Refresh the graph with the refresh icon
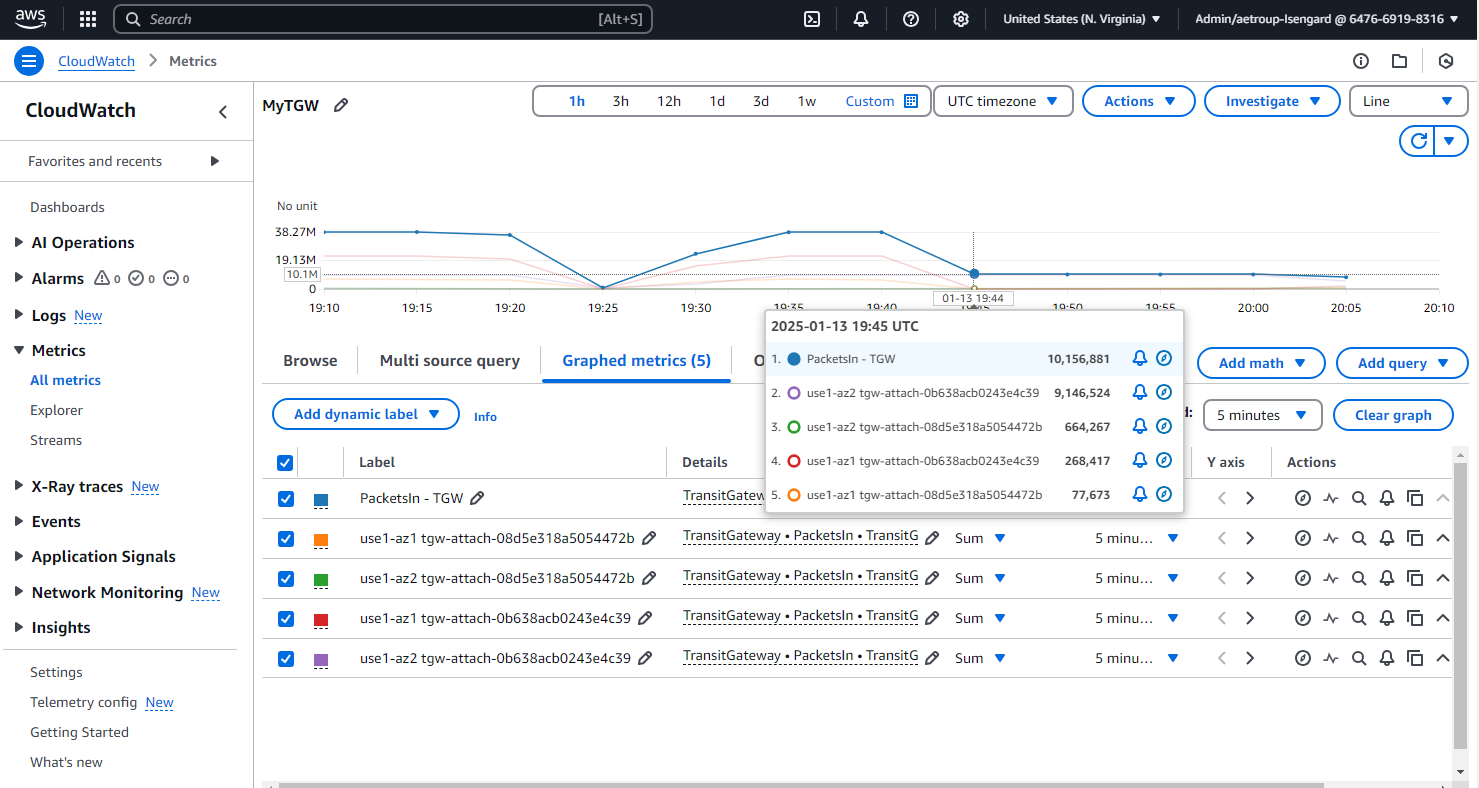This screenshot has height=788, width=1479. click(x=1417, y=141)
